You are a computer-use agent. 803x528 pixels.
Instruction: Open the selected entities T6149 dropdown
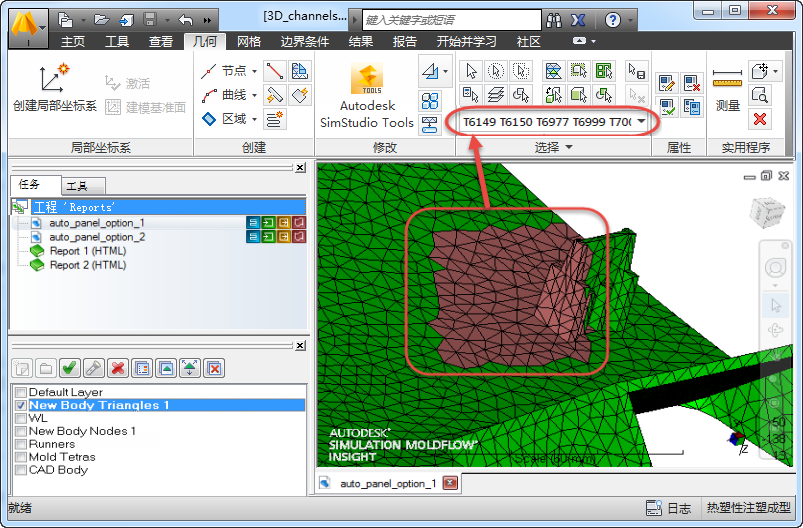(641, 121)
